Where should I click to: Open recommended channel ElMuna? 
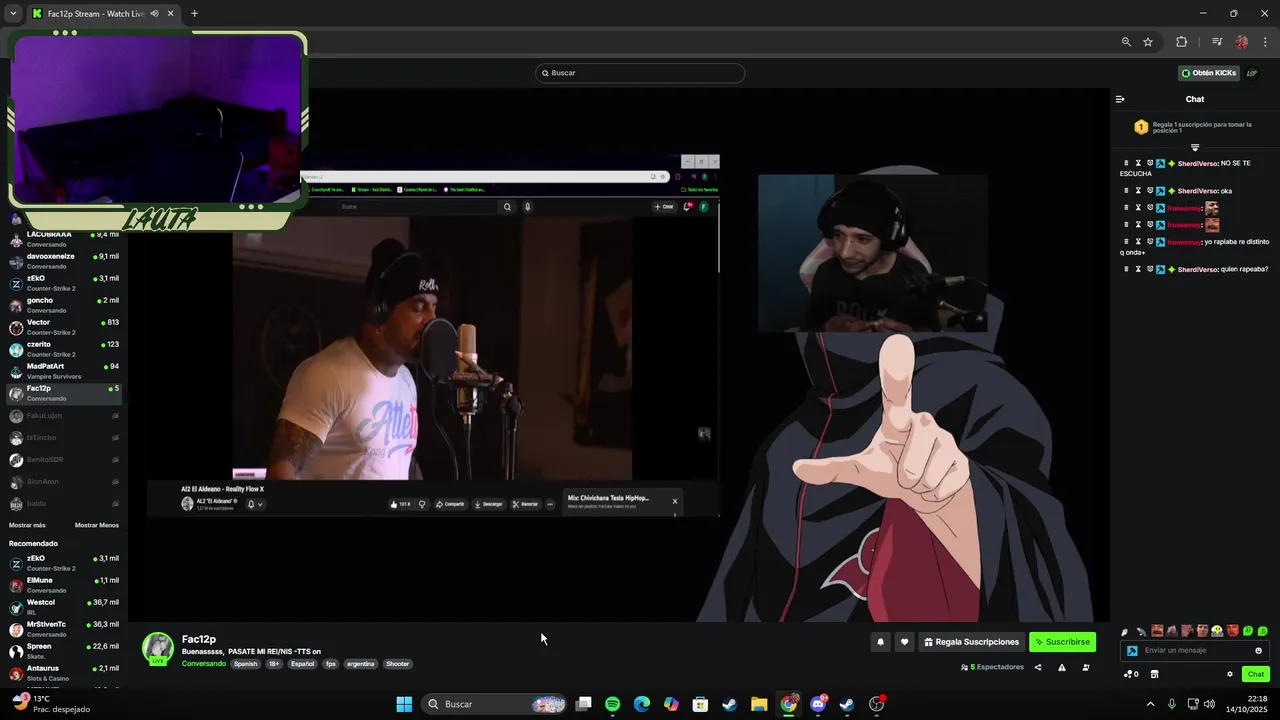[64, 585]
